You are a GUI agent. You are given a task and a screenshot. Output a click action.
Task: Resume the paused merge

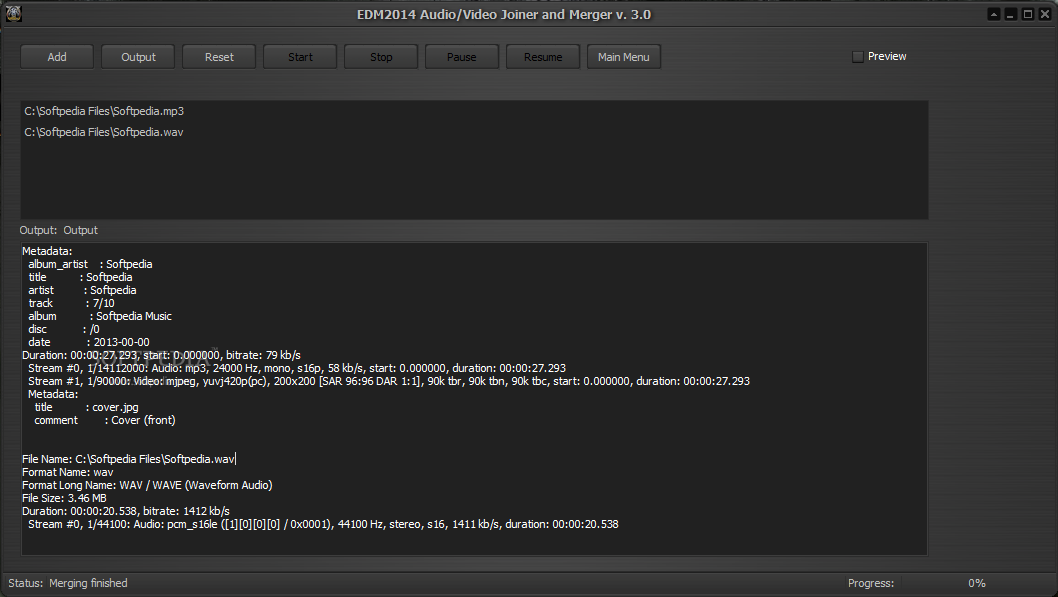(543, 57)
